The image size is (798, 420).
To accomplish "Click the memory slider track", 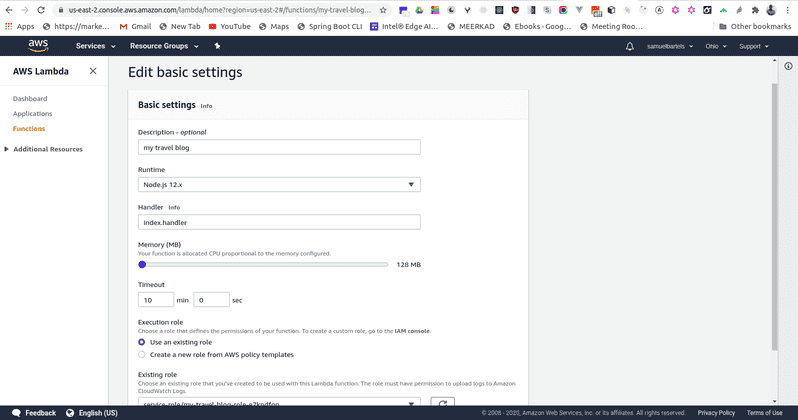I will 263,265.
